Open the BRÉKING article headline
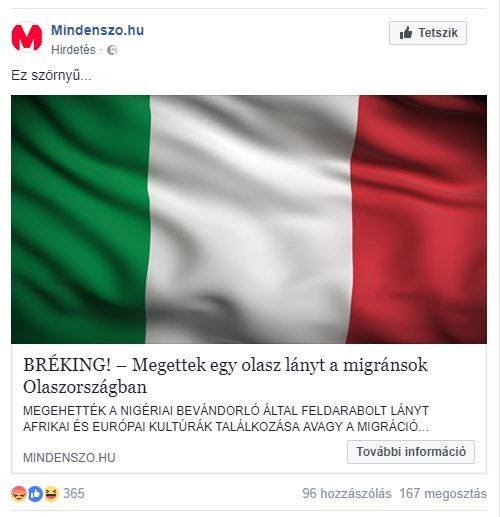Screen dimensions: 500x517 225,376
